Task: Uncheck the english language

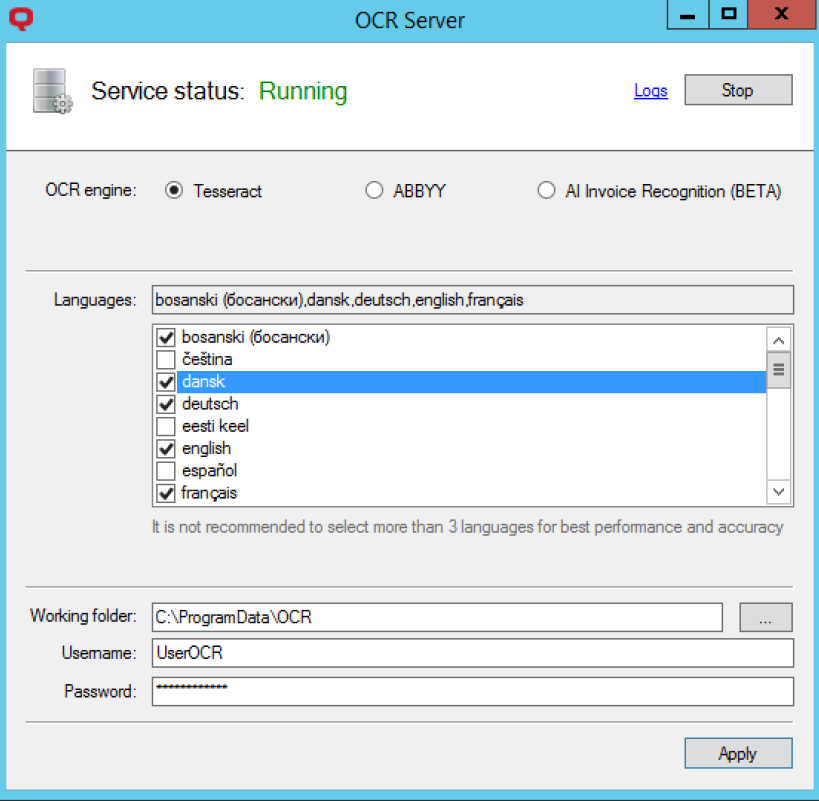Action: tap(167, 448)
